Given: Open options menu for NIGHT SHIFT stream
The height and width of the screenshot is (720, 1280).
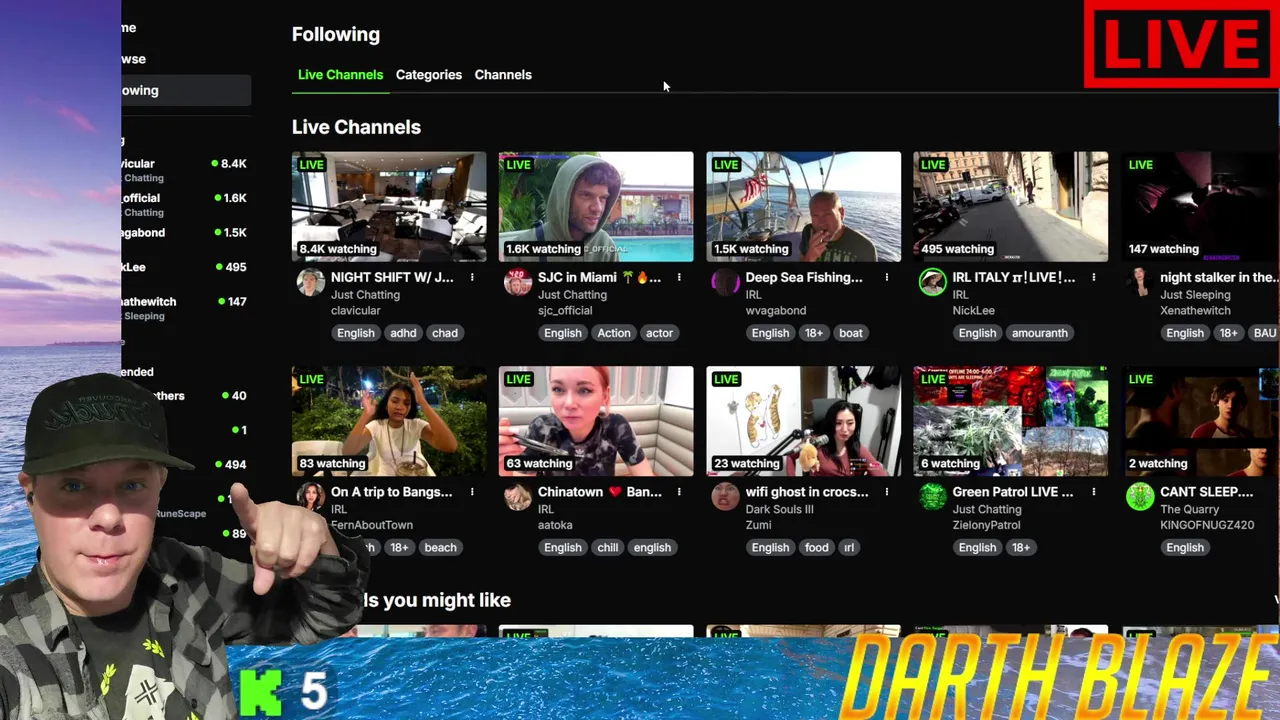Looking at the screenshot, I should [x=472, y=278].
